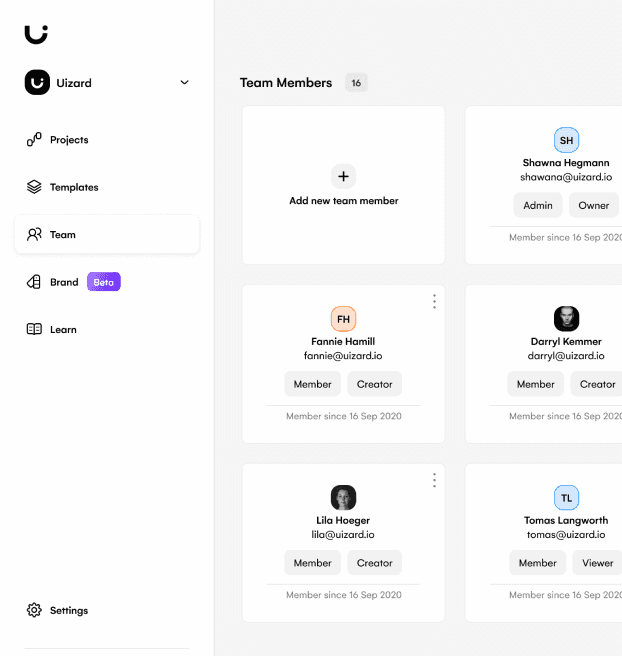The height and width of the screenshot is (656, 622).
Task: Click Tomas Langworth's Member tag
Action: point(538,563)
